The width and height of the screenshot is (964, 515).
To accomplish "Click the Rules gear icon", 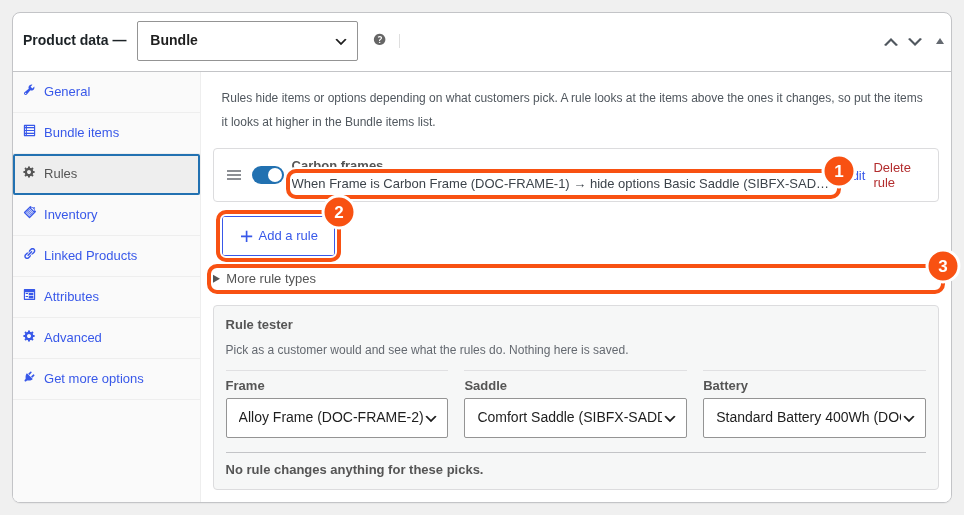I will pos(29,172).
